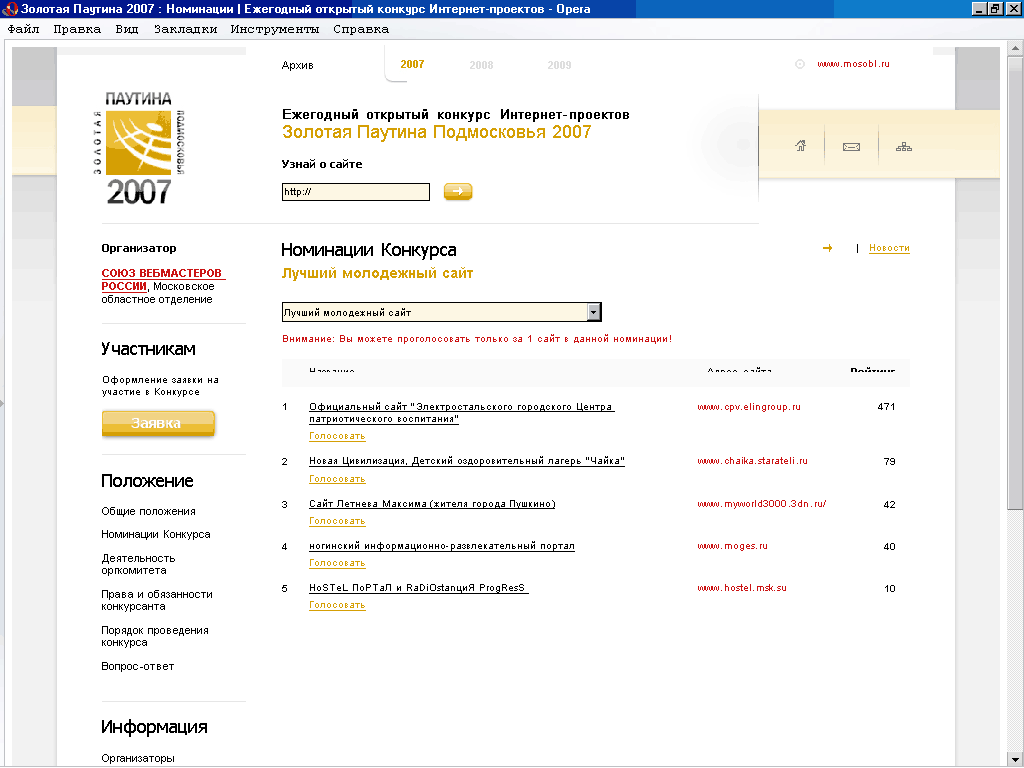This screenshot has height=768, width=1024.
Task: Open the sitemap icon in the header
Action: point(904,147)
